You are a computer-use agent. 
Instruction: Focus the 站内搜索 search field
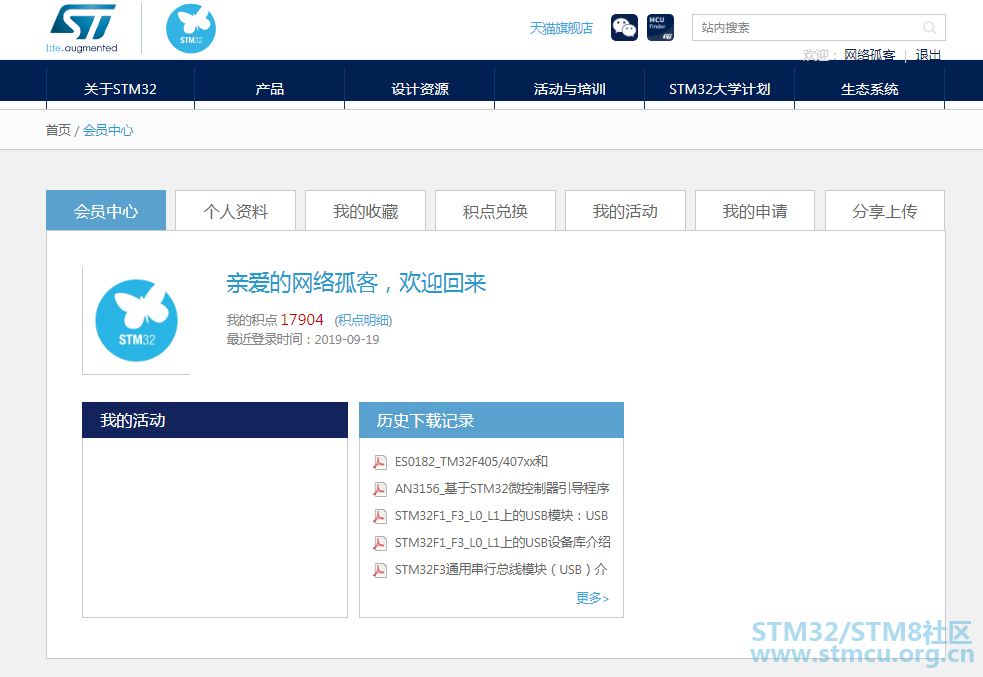819,28
